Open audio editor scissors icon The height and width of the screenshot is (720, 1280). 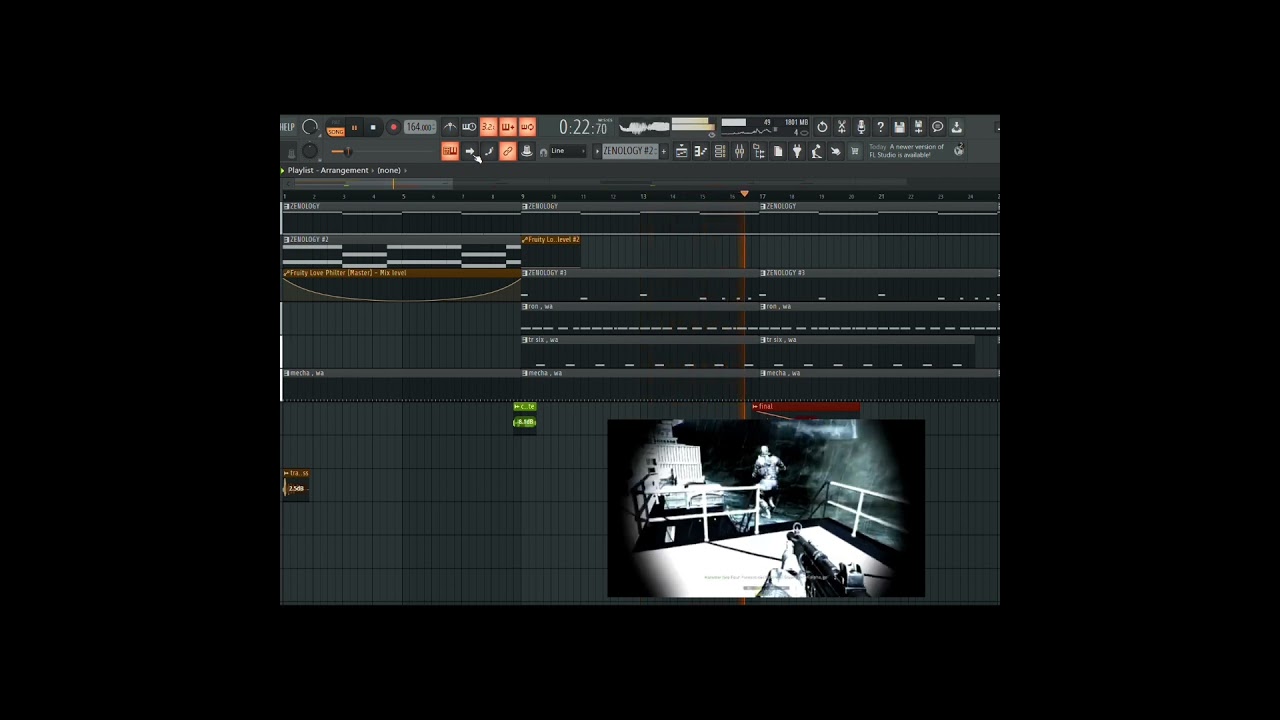[x=842, y=127]
